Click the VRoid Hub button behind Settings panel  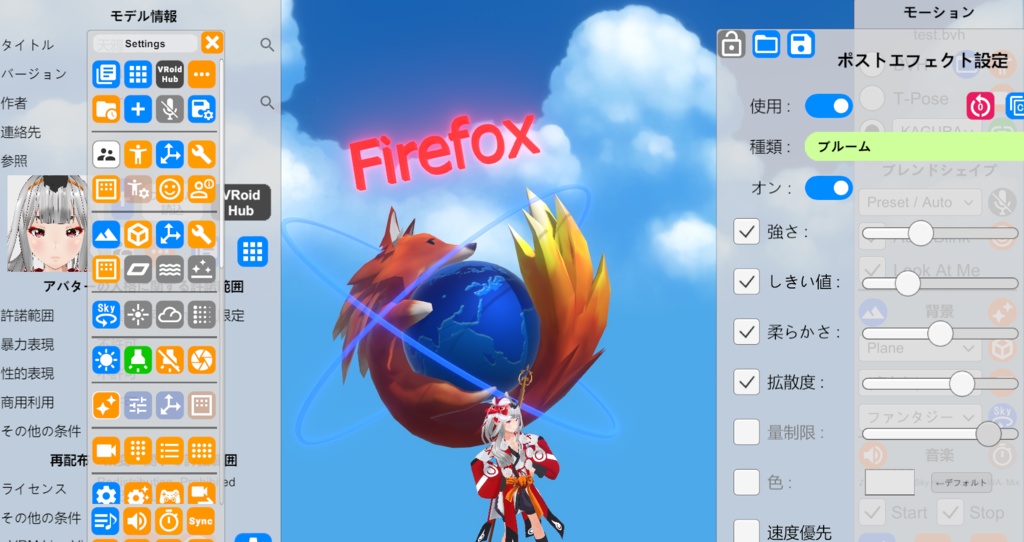click(246, 202)
